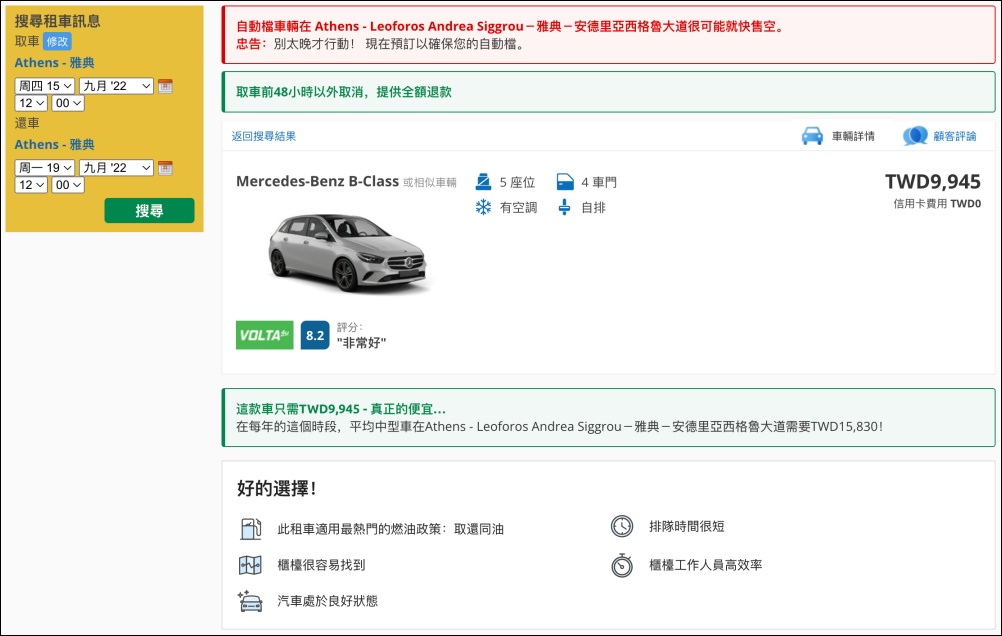Click the car door icon for 4 車門

pos(565,182)
